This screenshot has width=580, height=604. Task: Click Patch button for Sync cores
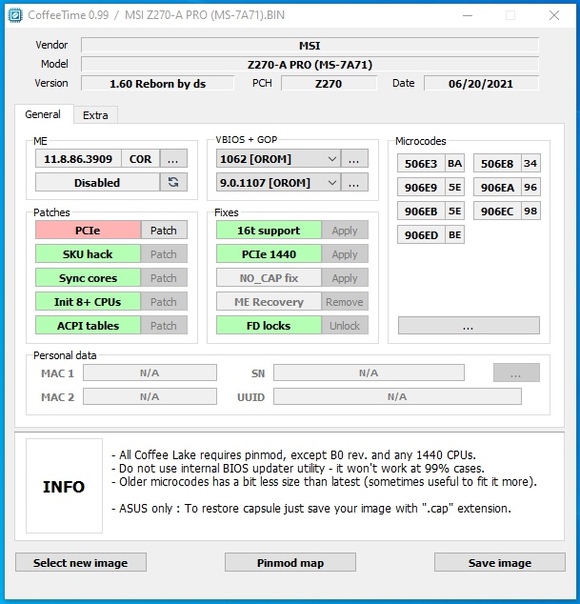point(164,278)
